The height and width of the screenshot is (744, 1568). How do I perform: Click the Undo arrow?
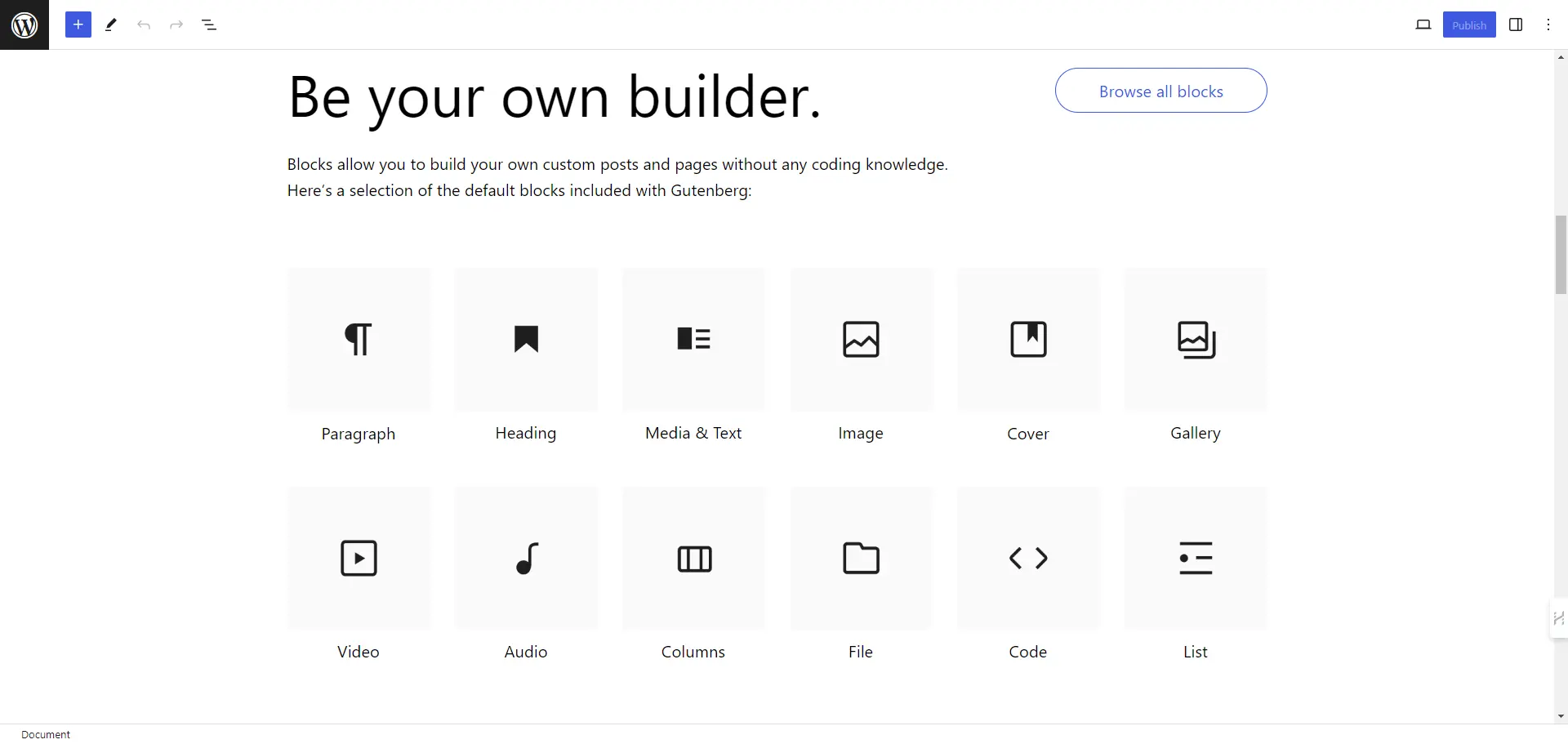(144, 25)
